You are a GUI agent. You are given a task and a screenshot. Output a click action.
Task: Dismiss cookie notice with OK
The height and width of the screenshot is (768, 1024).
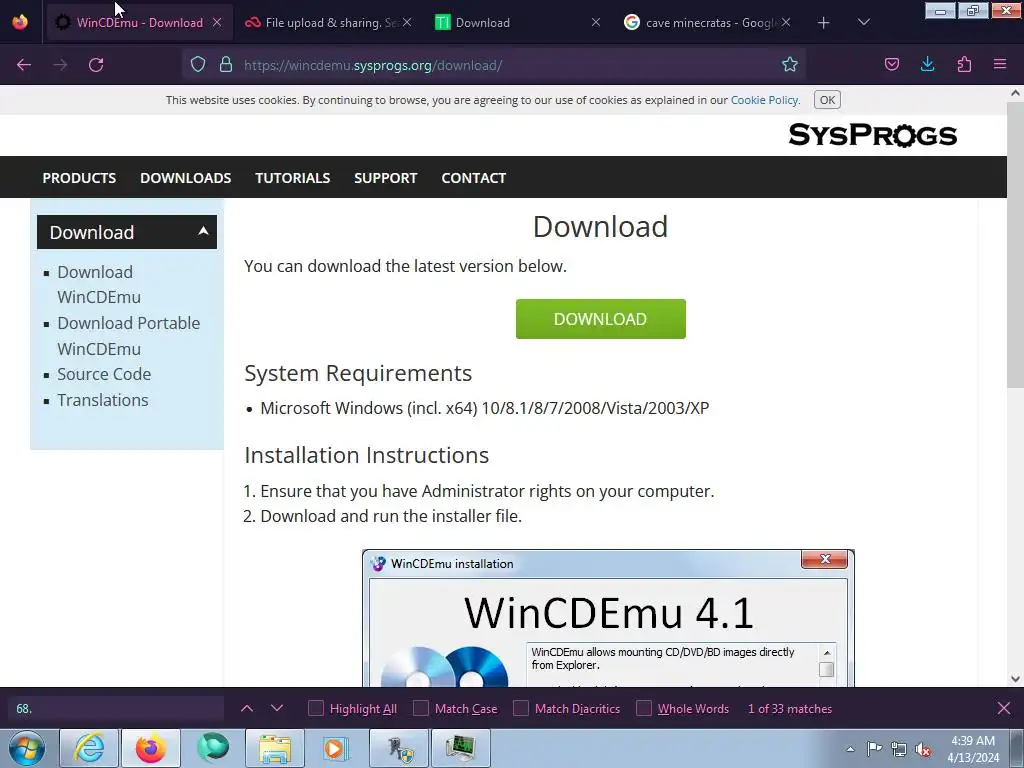point(827,100)
